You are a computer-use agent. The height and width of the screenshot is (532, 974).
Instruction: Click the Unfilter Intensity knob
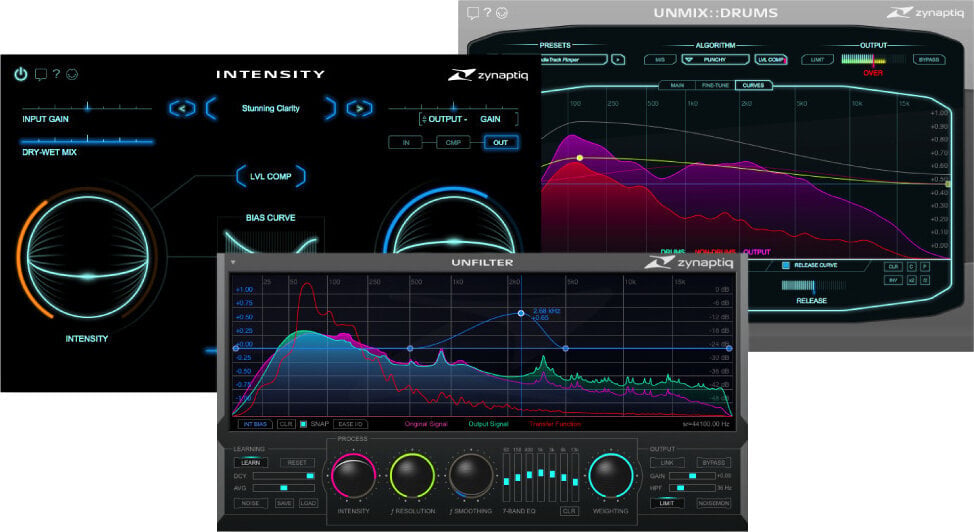pyautogui.click(x=353, y=477)
